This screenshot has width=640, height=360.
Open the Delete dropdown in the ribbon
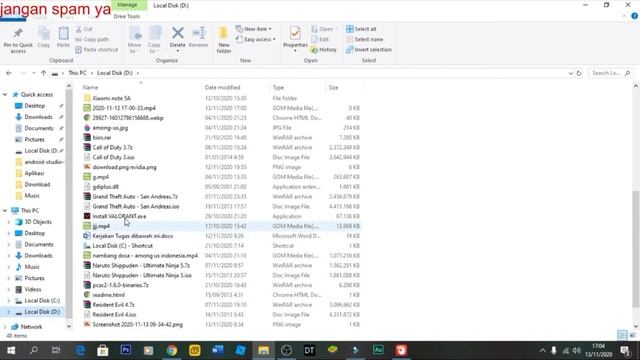pos(178,51)
